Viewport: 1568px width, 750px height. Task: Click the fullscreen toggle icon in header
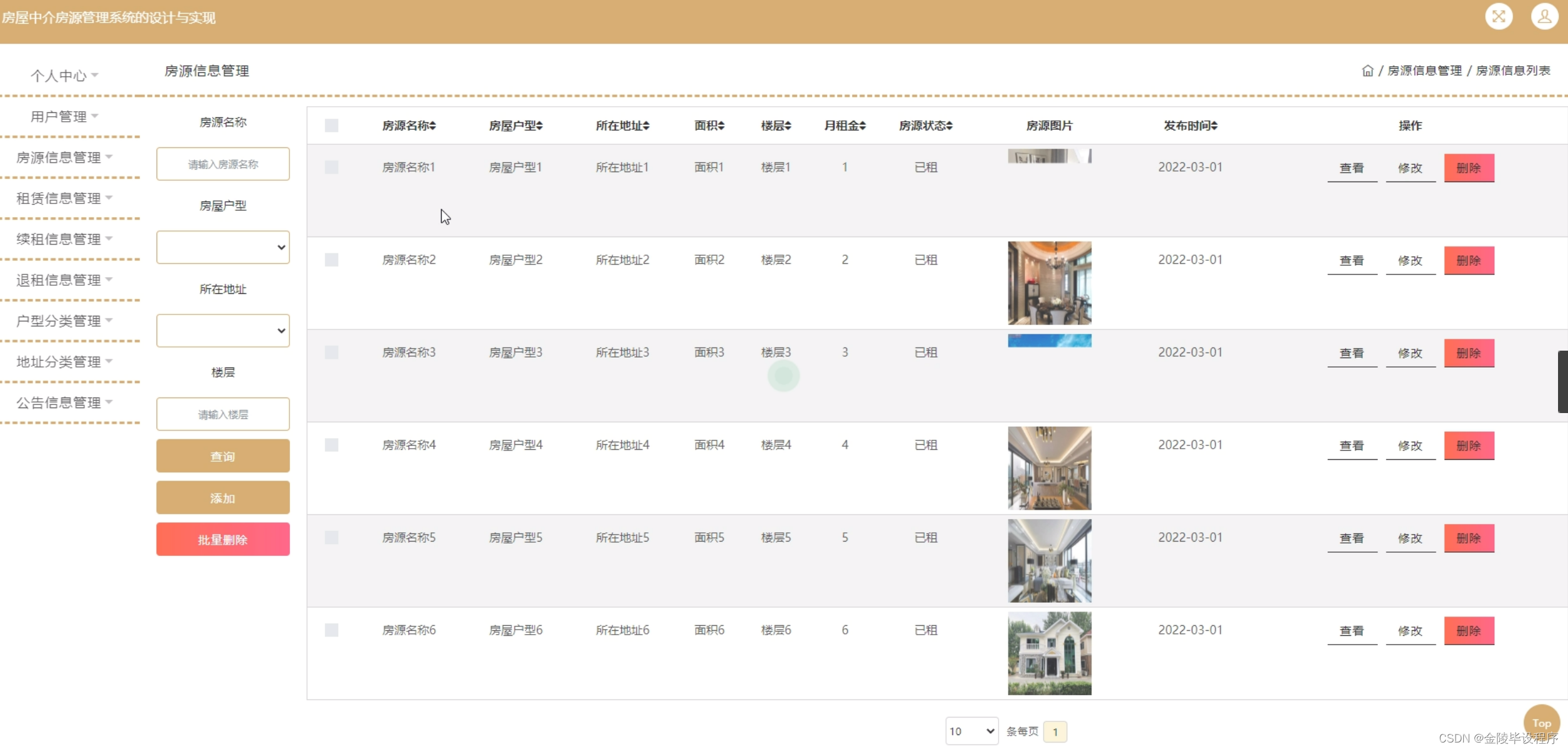coord(1499,16)
